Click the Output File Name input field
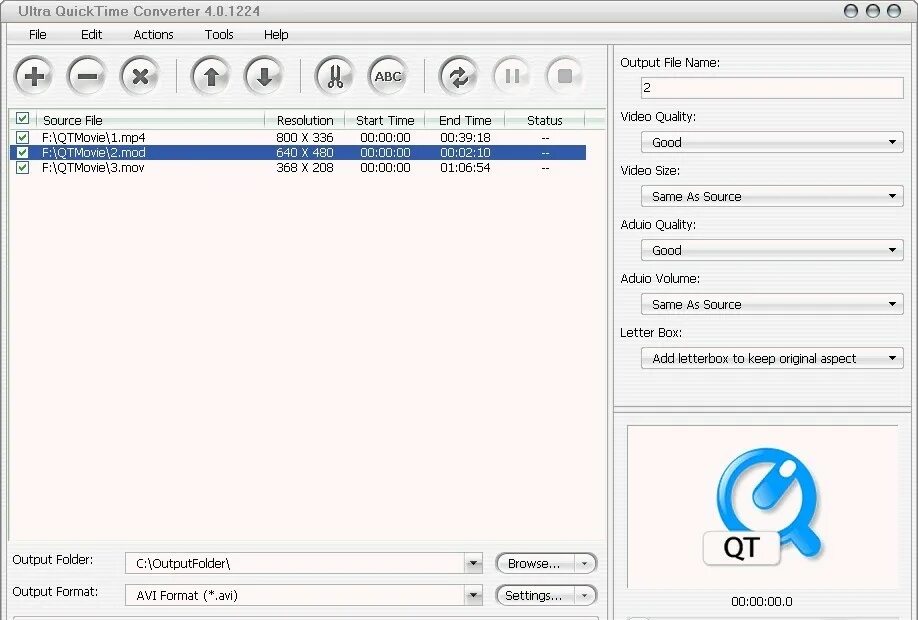918x620 pixels. coord(772,88)
